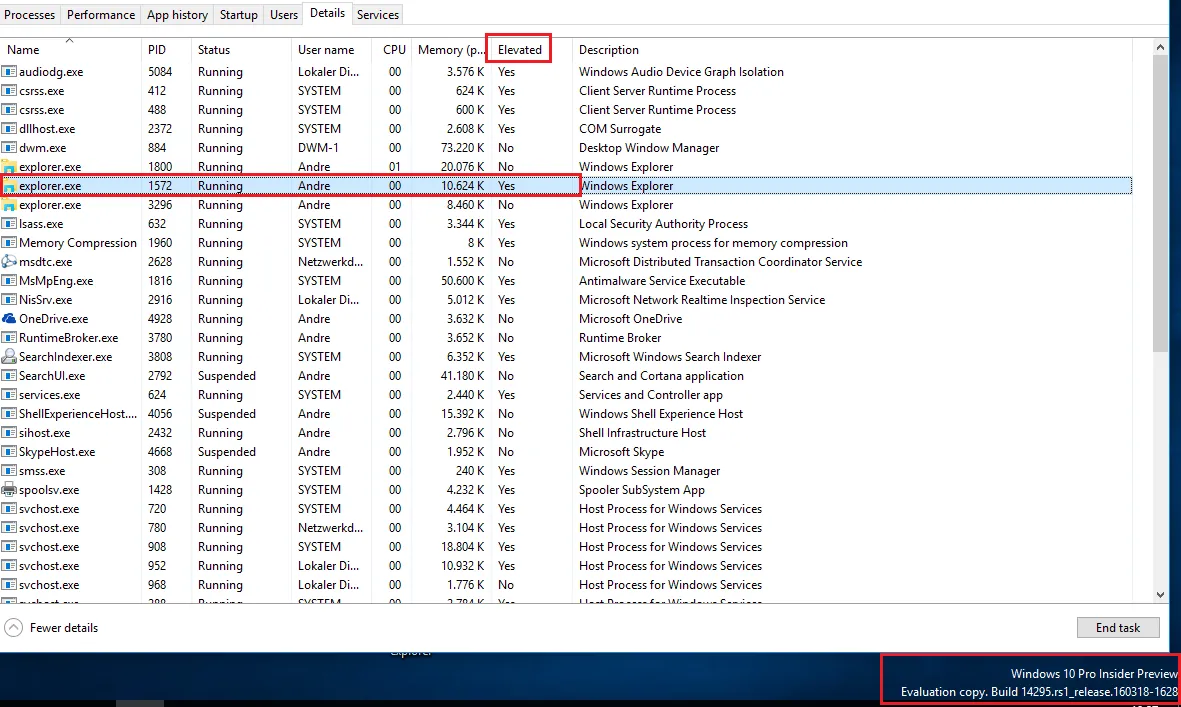Image resolution: width=1181 pixels, height=707 pixels.
Task: Click folder icon of explorer.exe PID 3296
Action: pyautogui.click(x=9, y=205)
